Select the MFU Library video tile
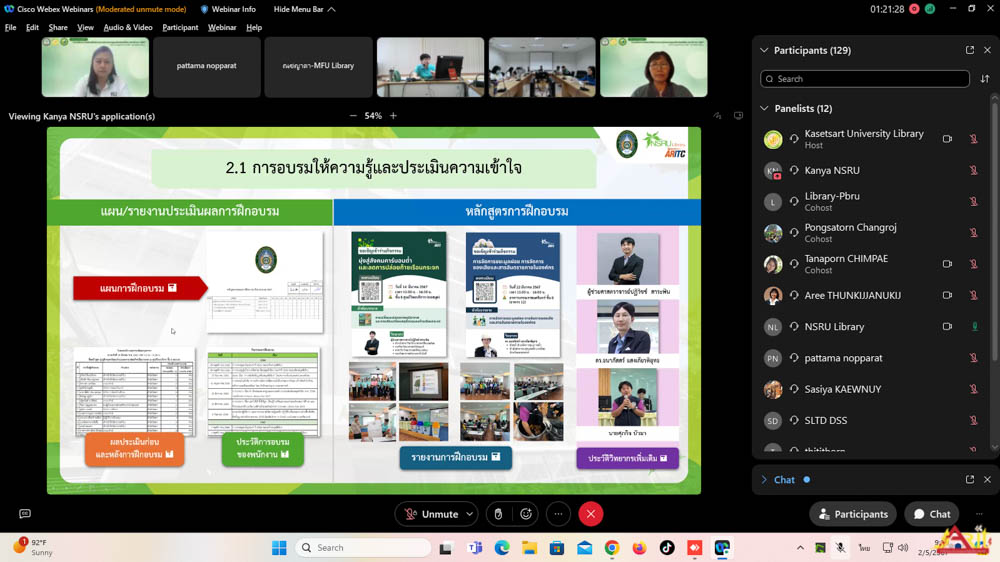Viewport: 1000px width, 562px height. click(318, 67)
